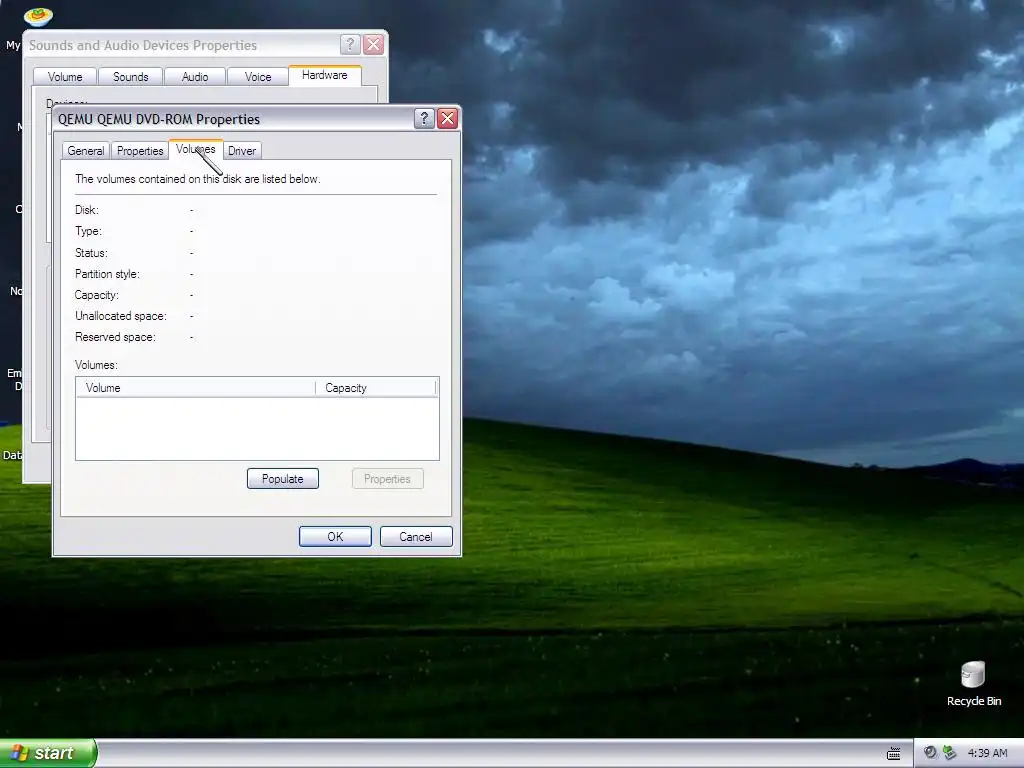Click the green network tray icon
Image resolution: width=1024 pixels, height=768 pixels.
point(950,753)
